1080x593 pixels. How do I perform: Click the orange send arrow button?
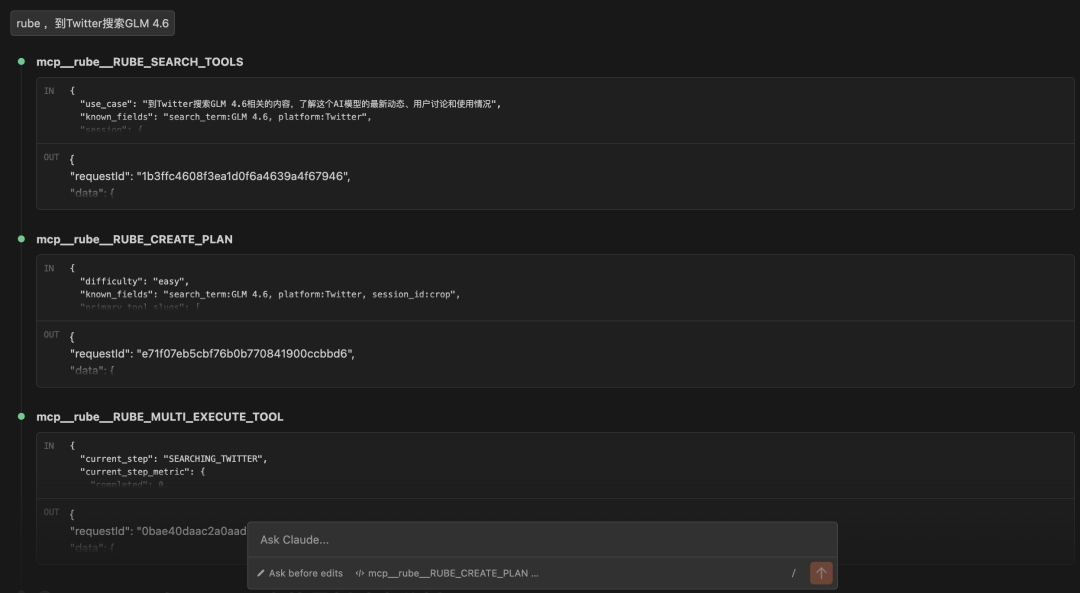pos(821,573)
